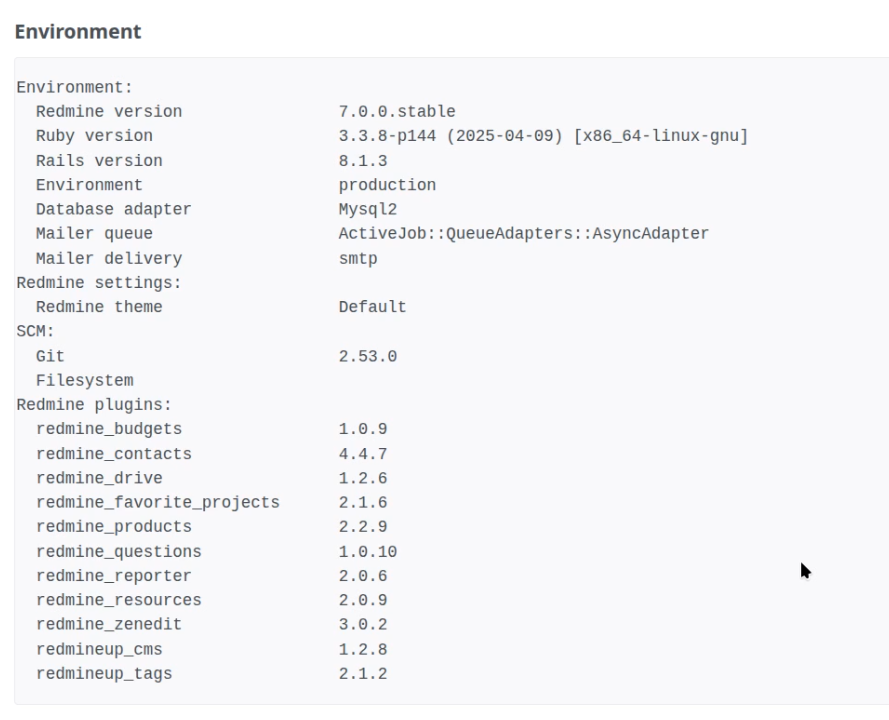Image resolution: width=889 pixels, height=720 pixels.
Task: Select the Git row label
Action: 50,357
